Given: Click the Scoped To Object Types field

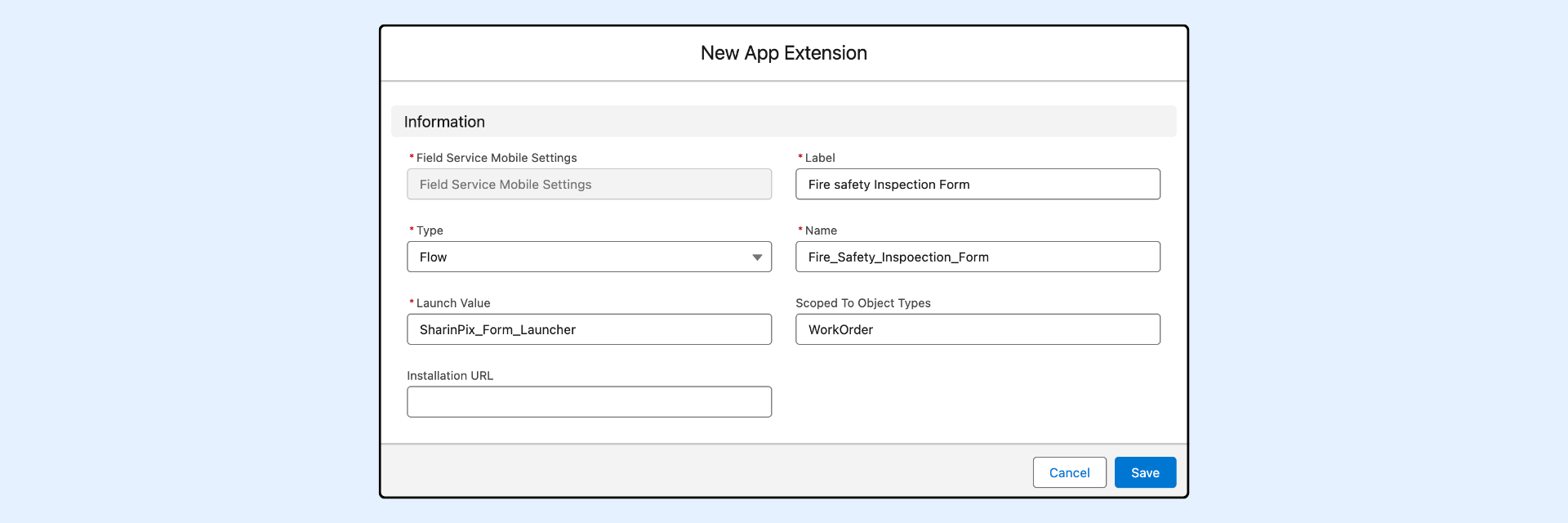Looking at the screenshot, I should [977, 329].
